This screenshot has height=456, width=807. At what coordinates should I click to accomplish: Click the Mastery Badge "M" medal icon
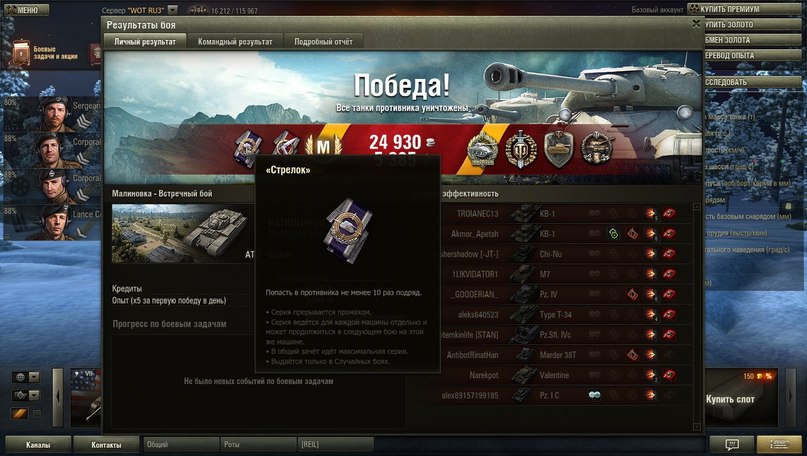coord(323,147)
